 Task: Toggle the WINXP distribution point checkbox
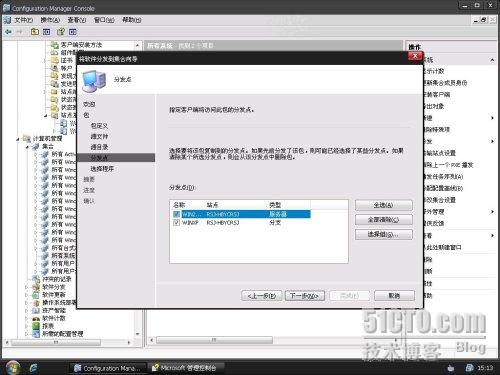click(x=177, y=223)
